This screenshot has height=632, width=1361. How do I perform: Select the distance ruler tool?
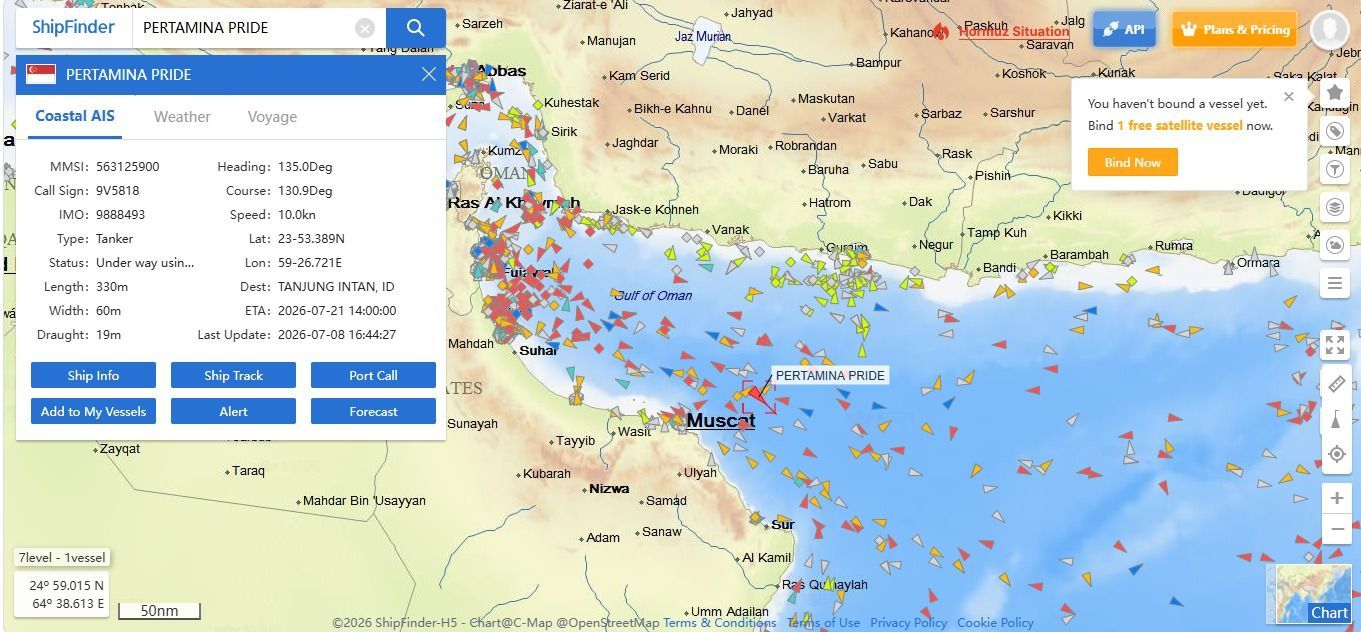(1335, 384)
